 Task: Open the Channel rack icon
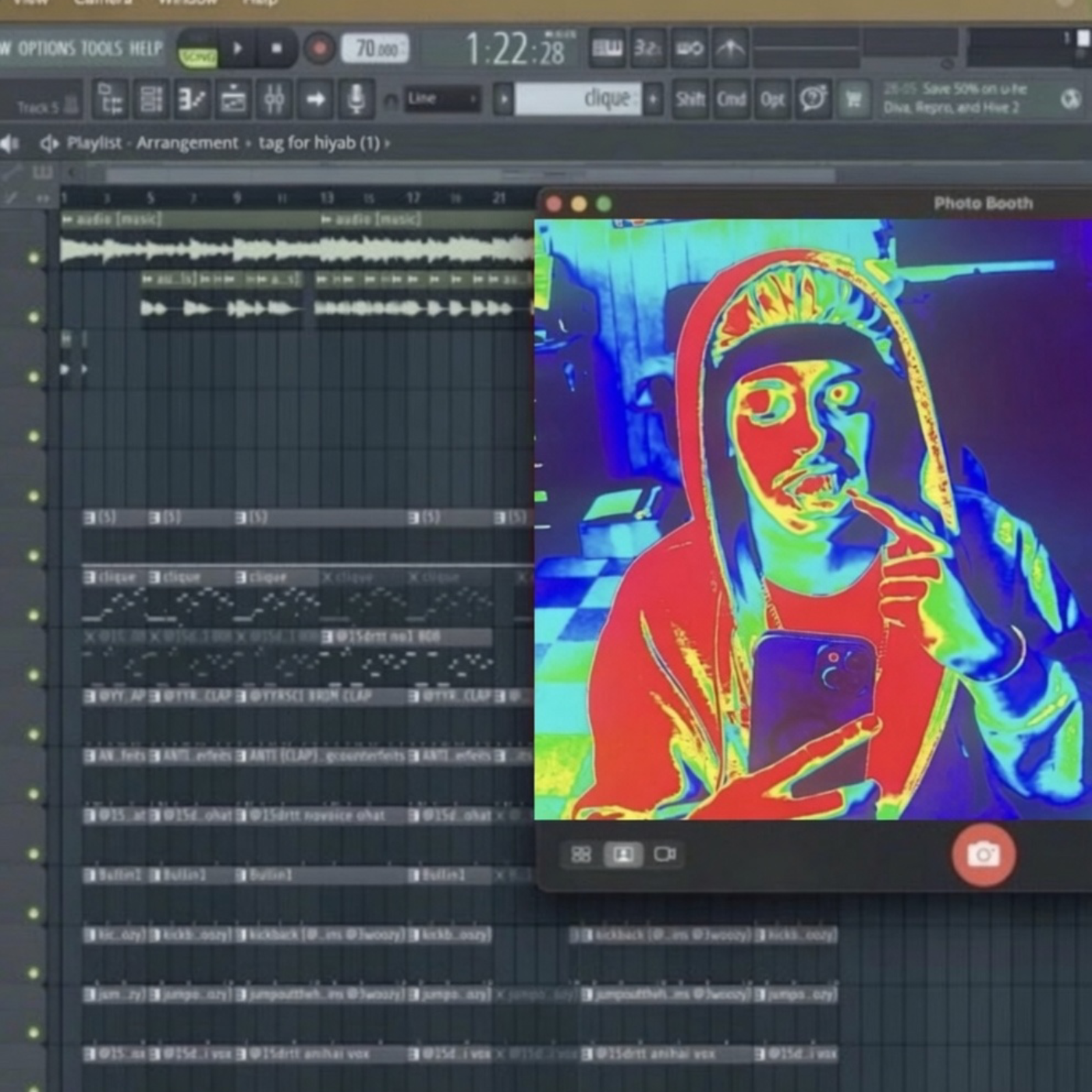click(x=151, y=99)
